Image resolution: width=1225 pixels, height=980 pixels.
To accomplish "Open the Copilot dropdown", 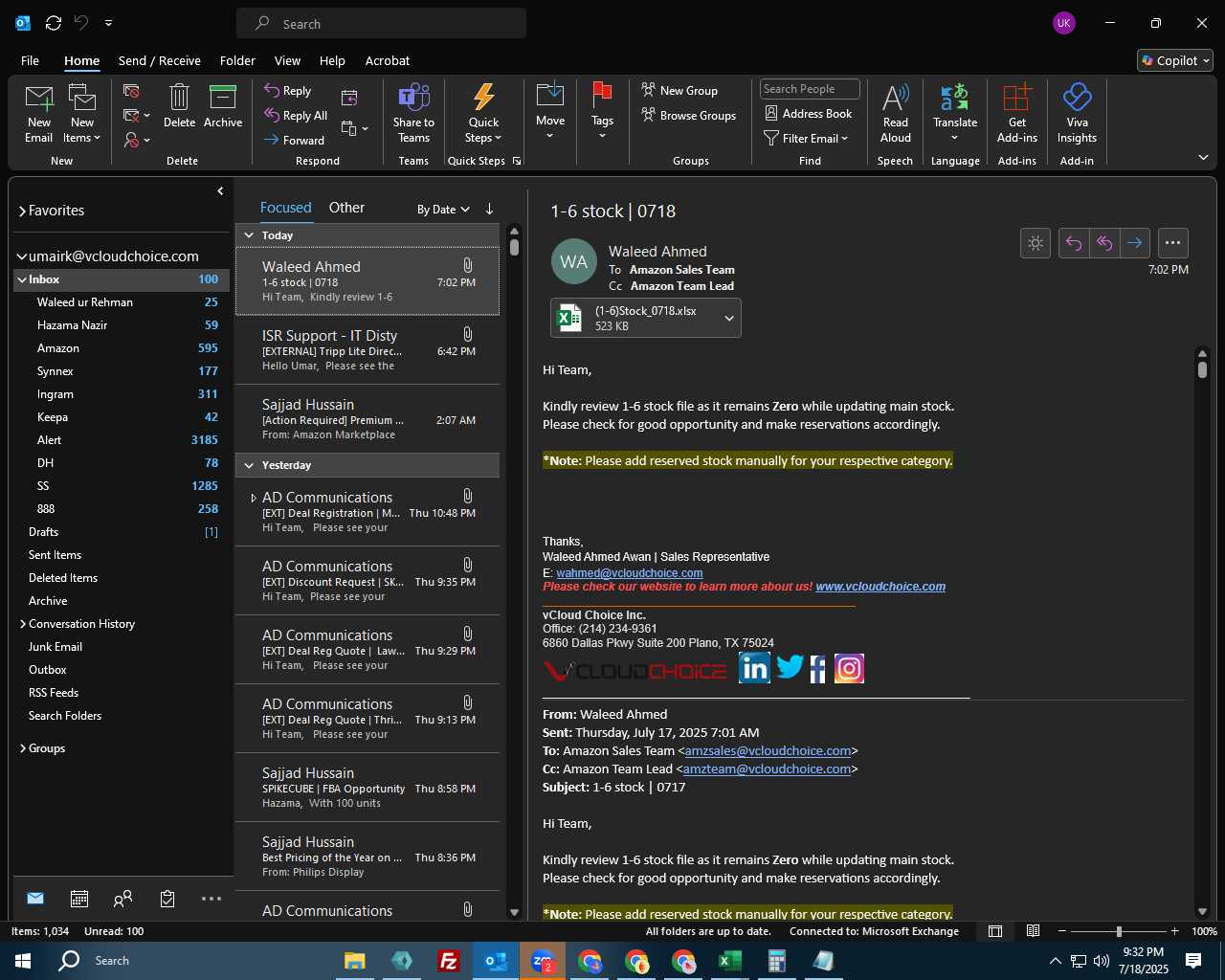I will 1175,60.
